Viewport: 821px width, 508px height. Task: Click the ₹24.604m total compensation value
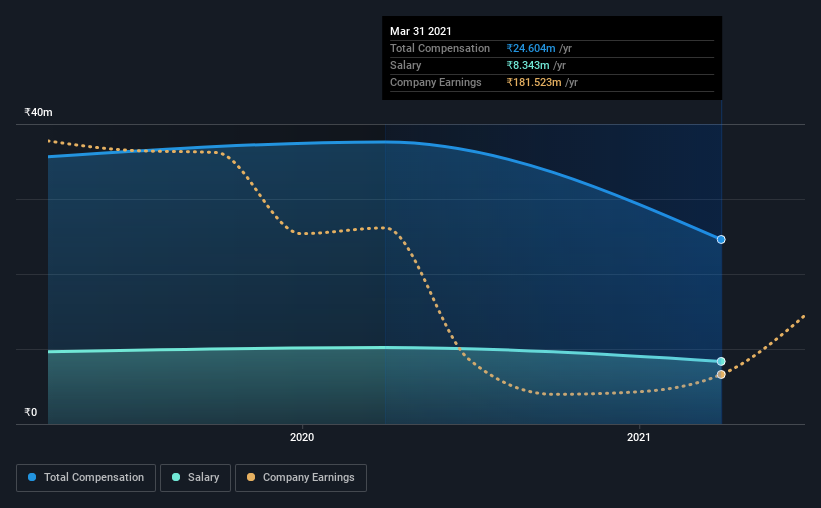tap(531, 48)
